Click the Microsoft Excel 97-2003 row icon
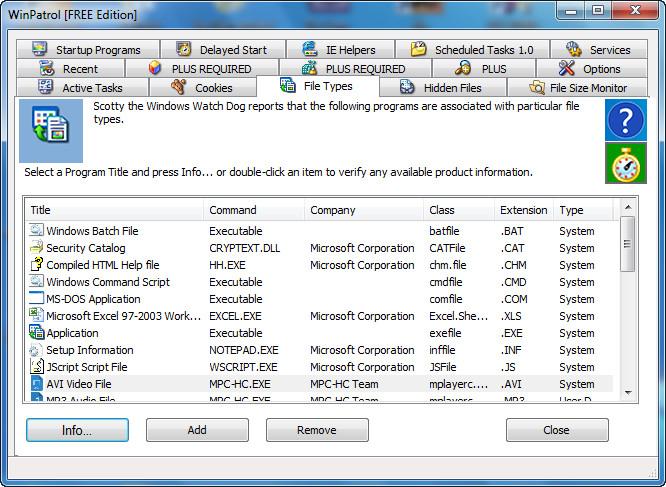The height and width of the screenshot is (487, 666). [36, 315]
